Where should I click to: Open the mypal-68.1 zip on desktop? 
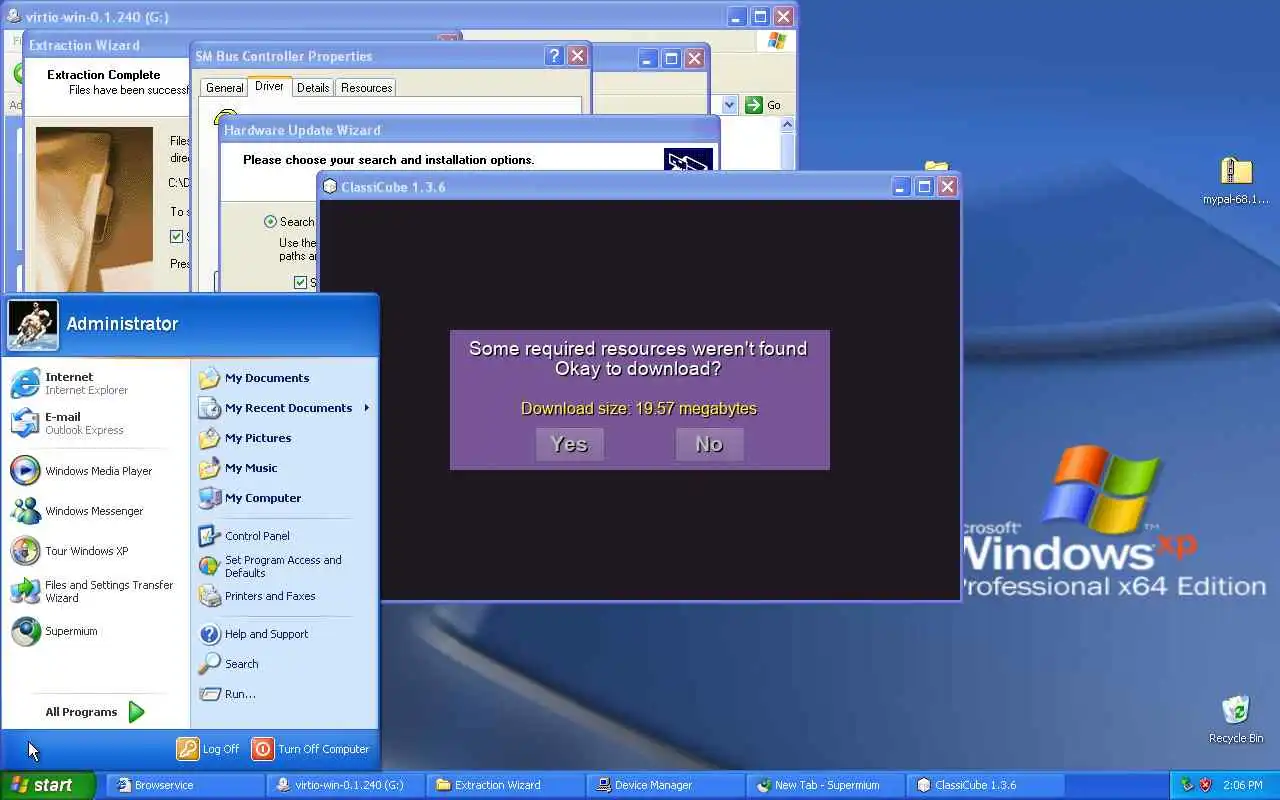click(x=1236, y=180)
